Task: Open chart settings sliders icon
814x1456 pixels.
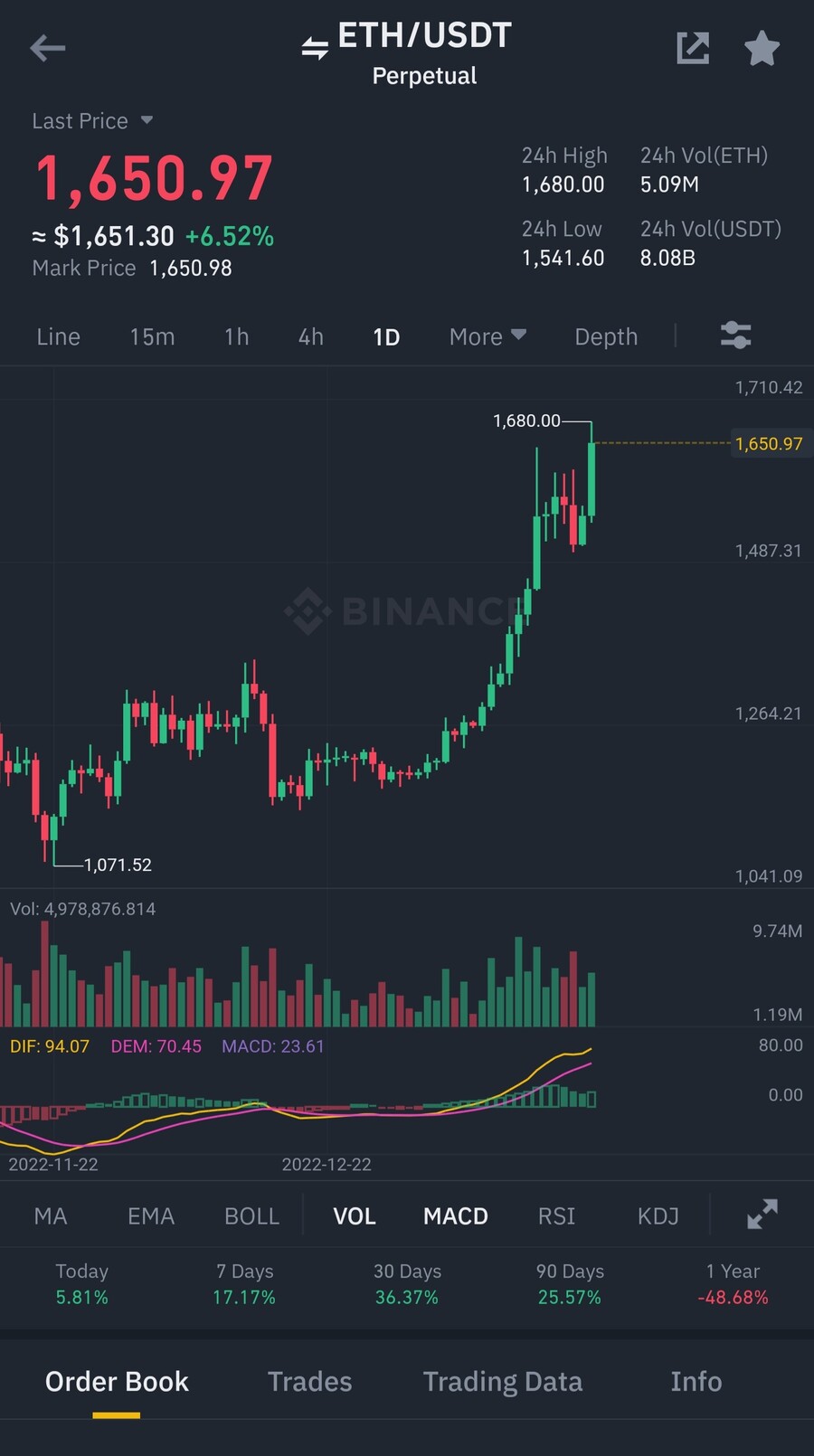Action: click(x=735, y=336)
